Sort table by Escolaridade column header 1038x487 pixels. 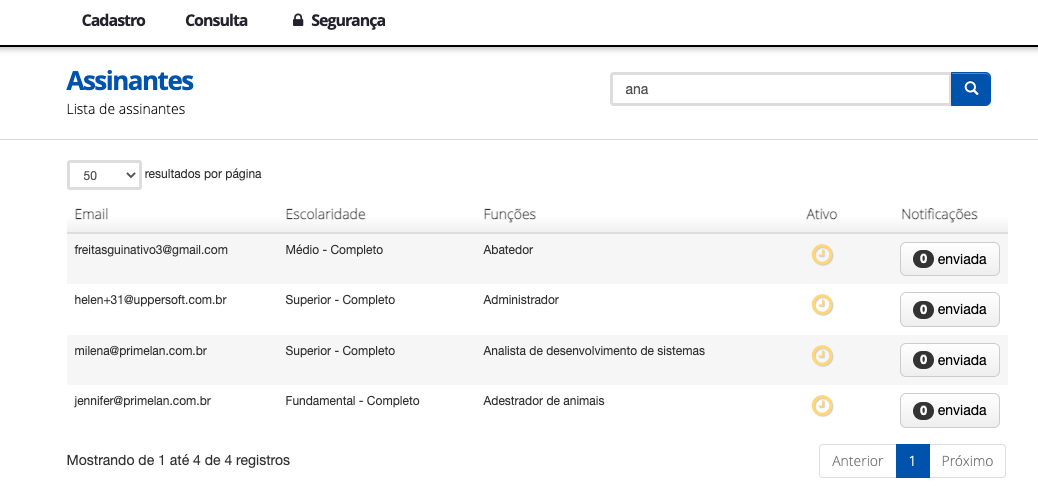pyautogui.click(x=325, y=214)
